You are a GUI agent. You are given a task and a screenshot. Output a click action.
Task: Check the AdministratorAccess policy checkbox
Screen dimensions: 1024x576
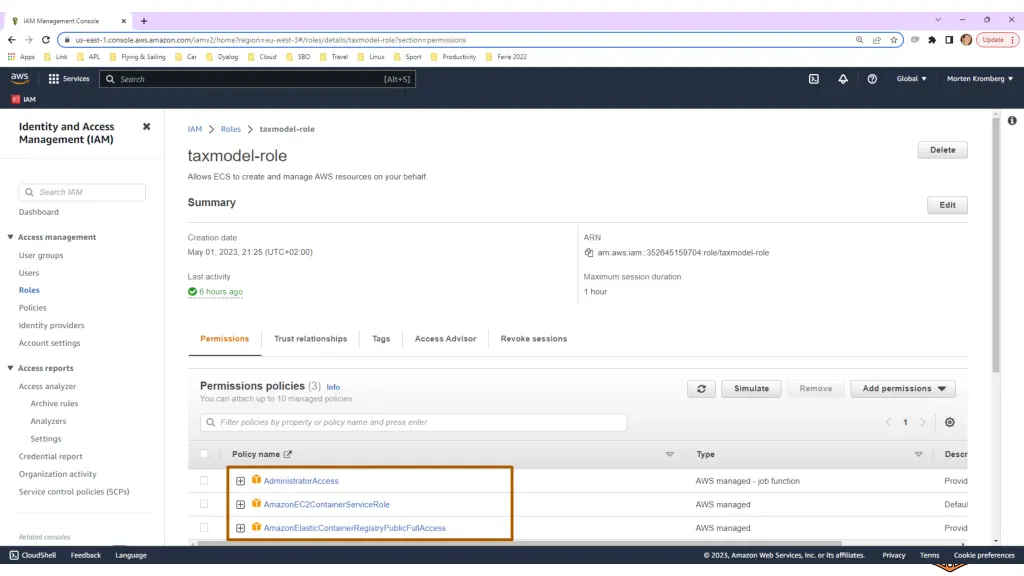click(204, 481)
